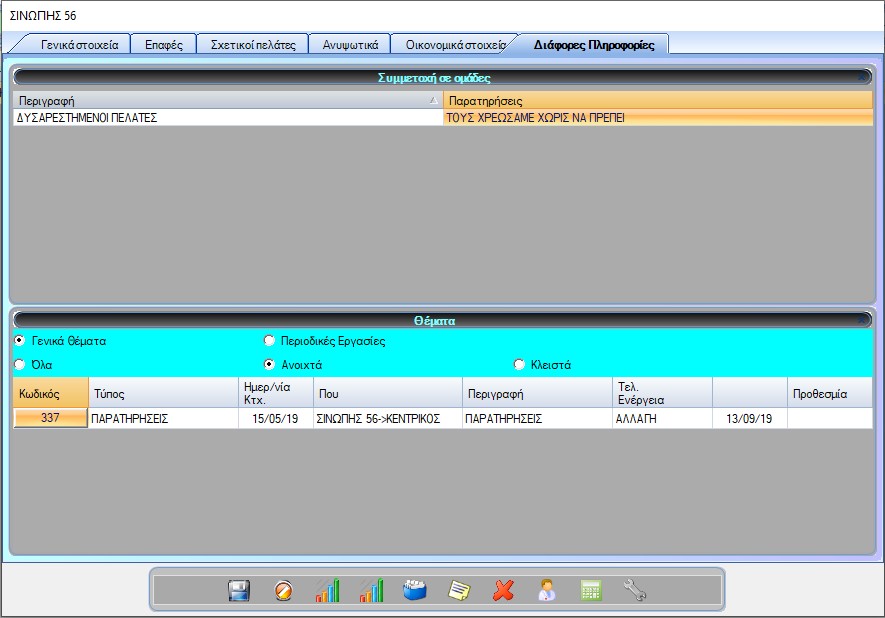The height and width of the screenshot is (618, 885).
Task: Switch to the Επαφές tab
Action: click(x=163, y=45)
